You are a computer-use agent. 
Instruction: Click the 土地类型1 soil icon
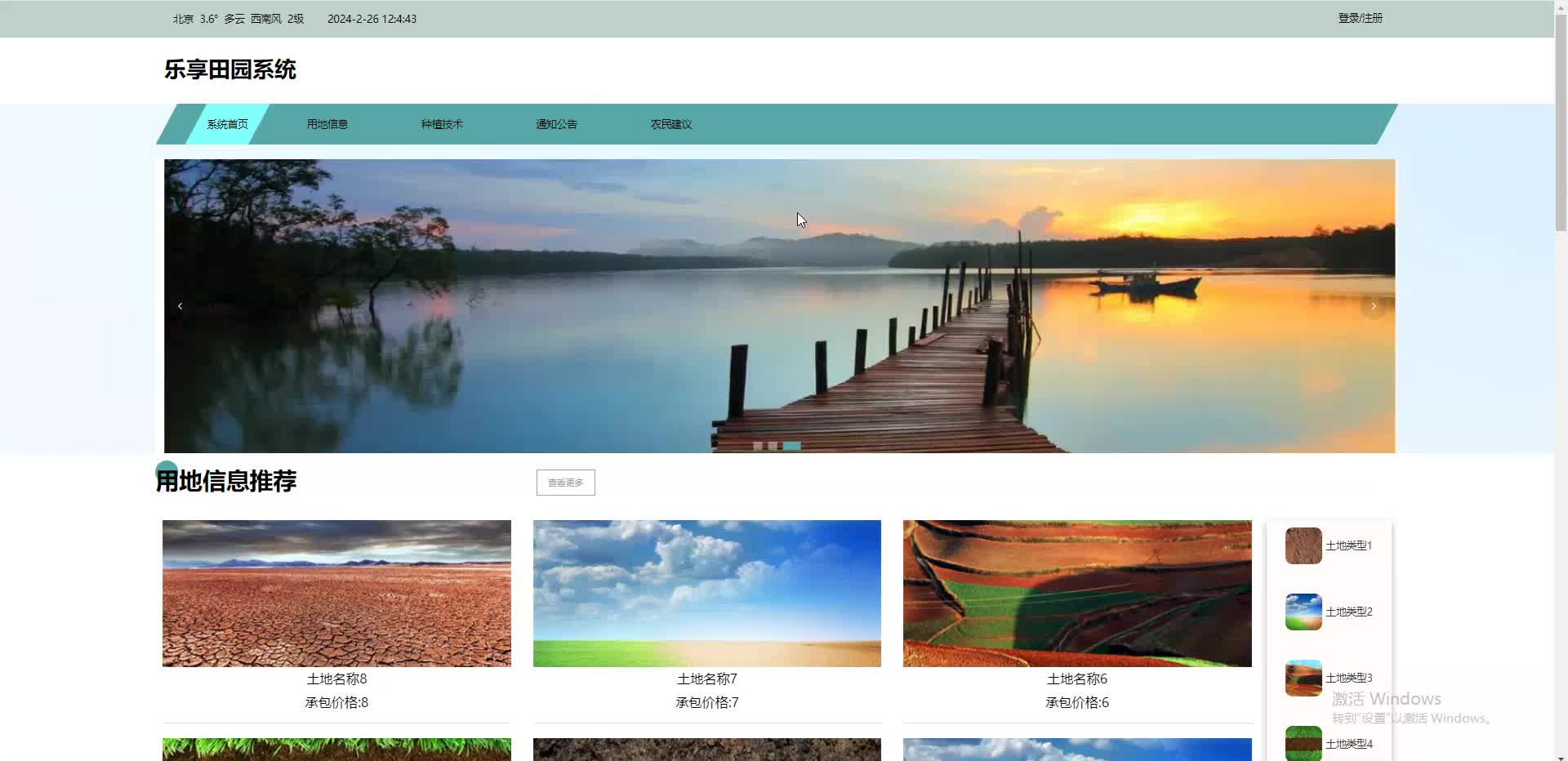pos(1303,545)
